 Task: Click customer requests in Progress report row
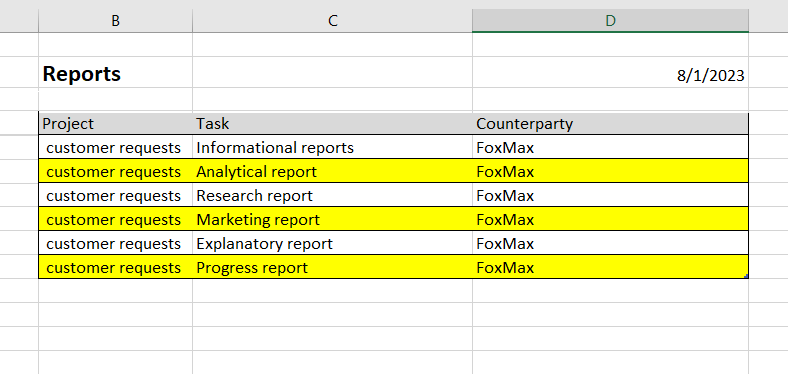pyautogui.click(x=116, y=267)
